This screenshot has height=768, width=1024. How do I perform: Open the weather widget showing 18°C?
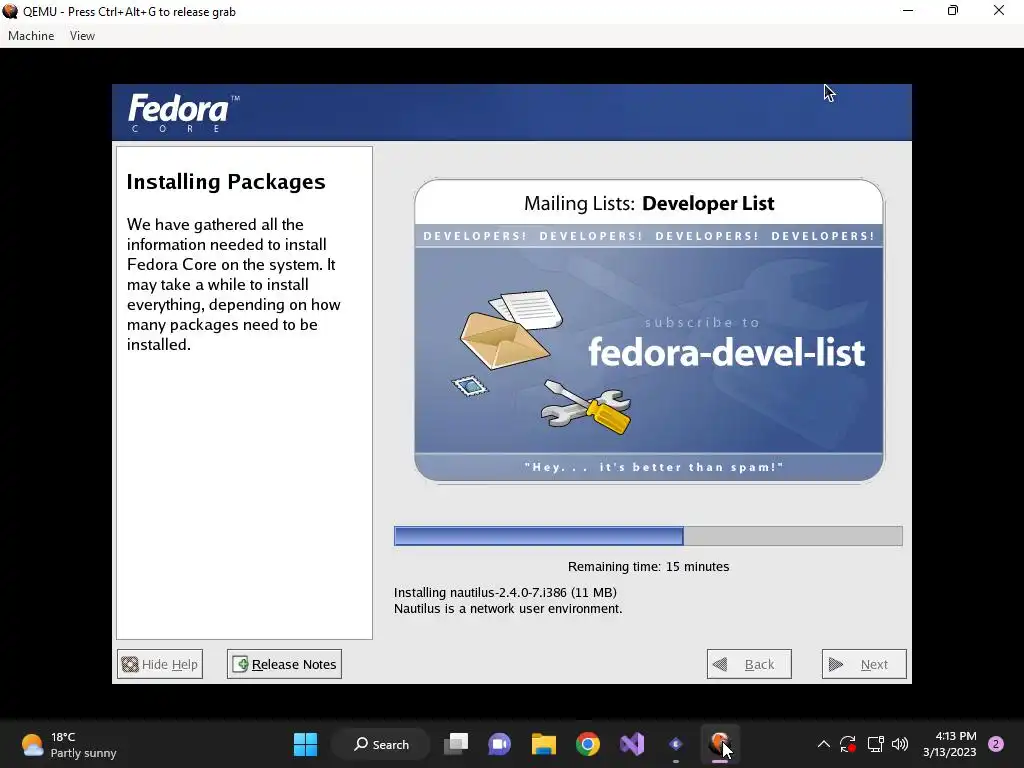(69, 744)
